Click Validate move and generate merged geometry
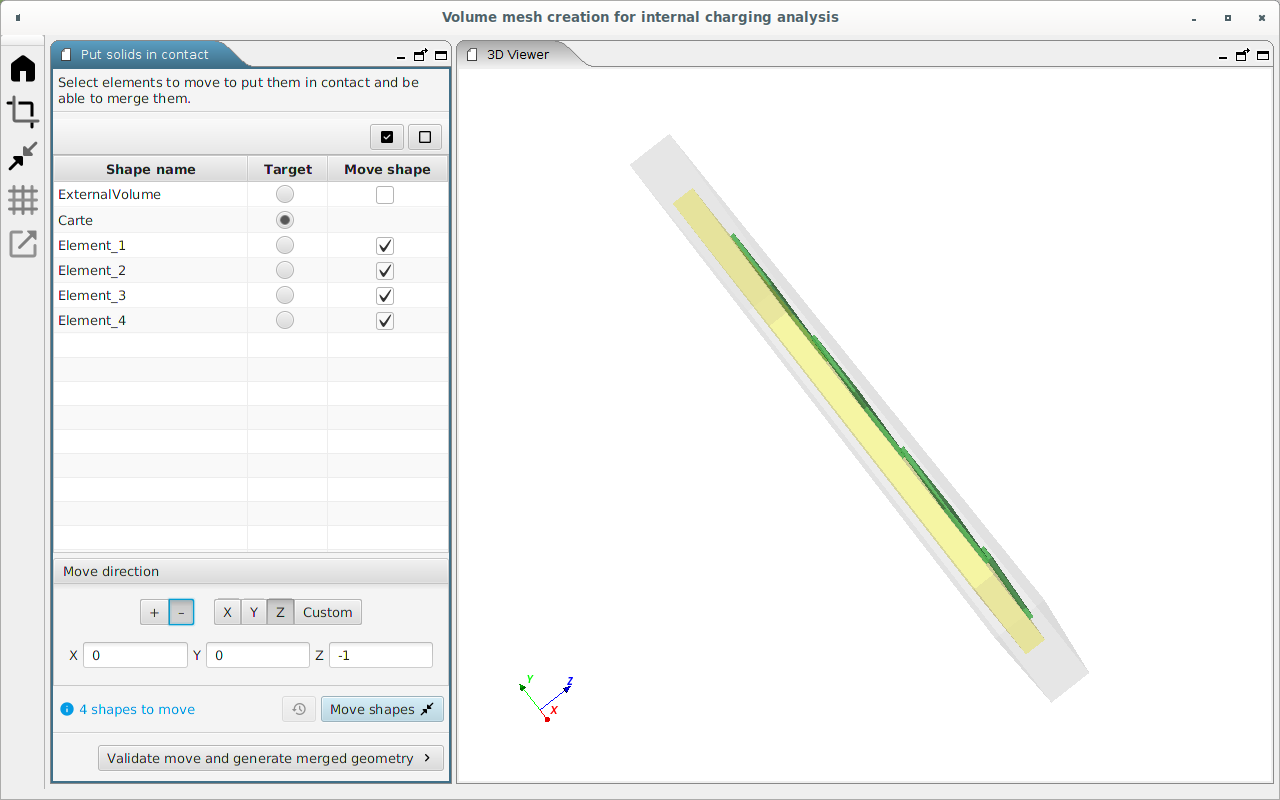1280x800 pixels. click(x=270, y=758)
